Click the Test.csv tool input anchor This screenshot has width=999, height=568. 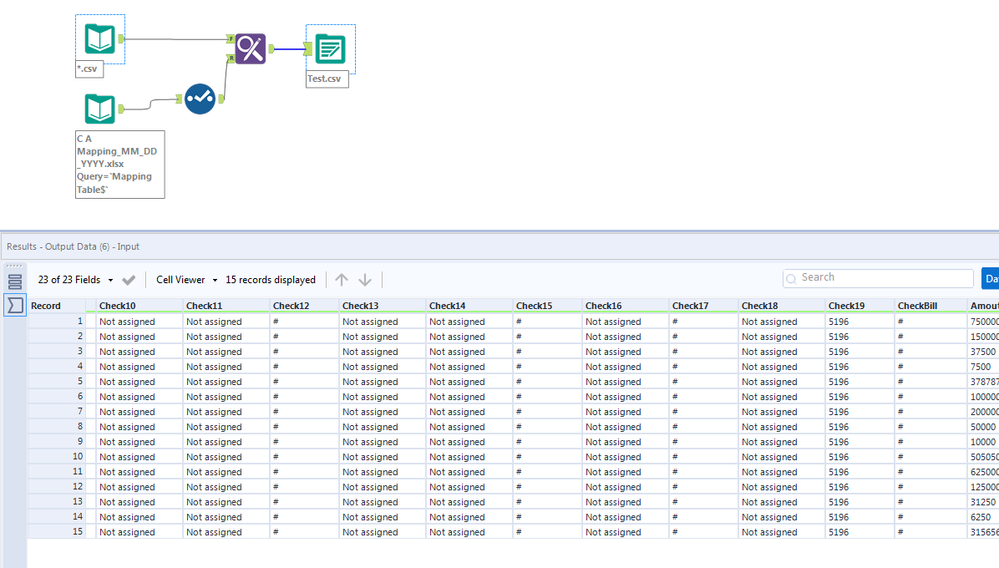click(x=308, y=48)
